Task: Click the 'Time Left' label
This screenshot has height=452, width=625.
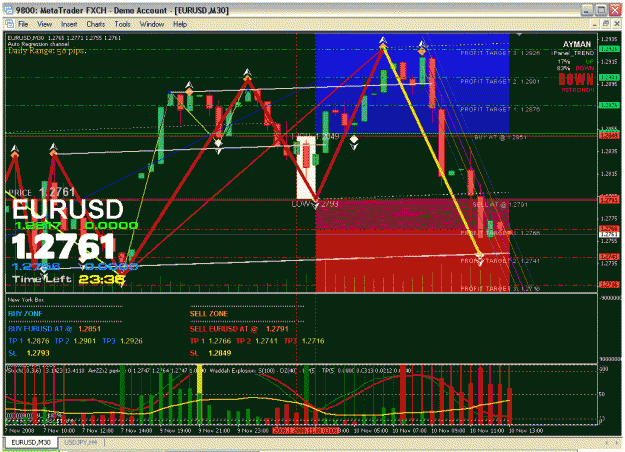Action: (x=42, y=279)
